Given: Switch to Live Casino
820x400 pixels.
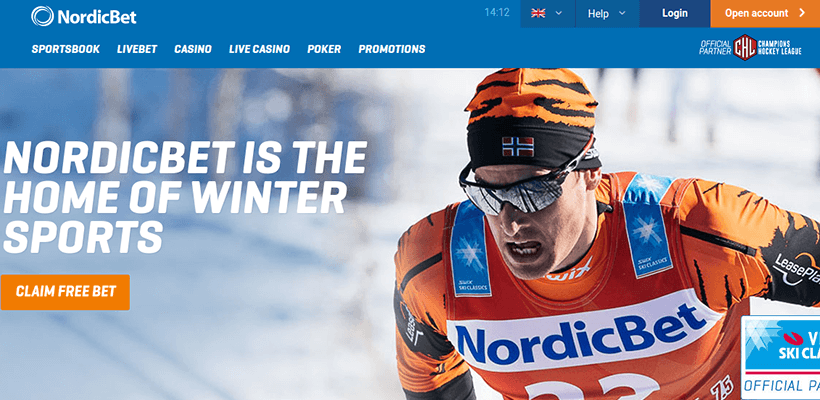Looking at the screenshot, I should [259, 49].
